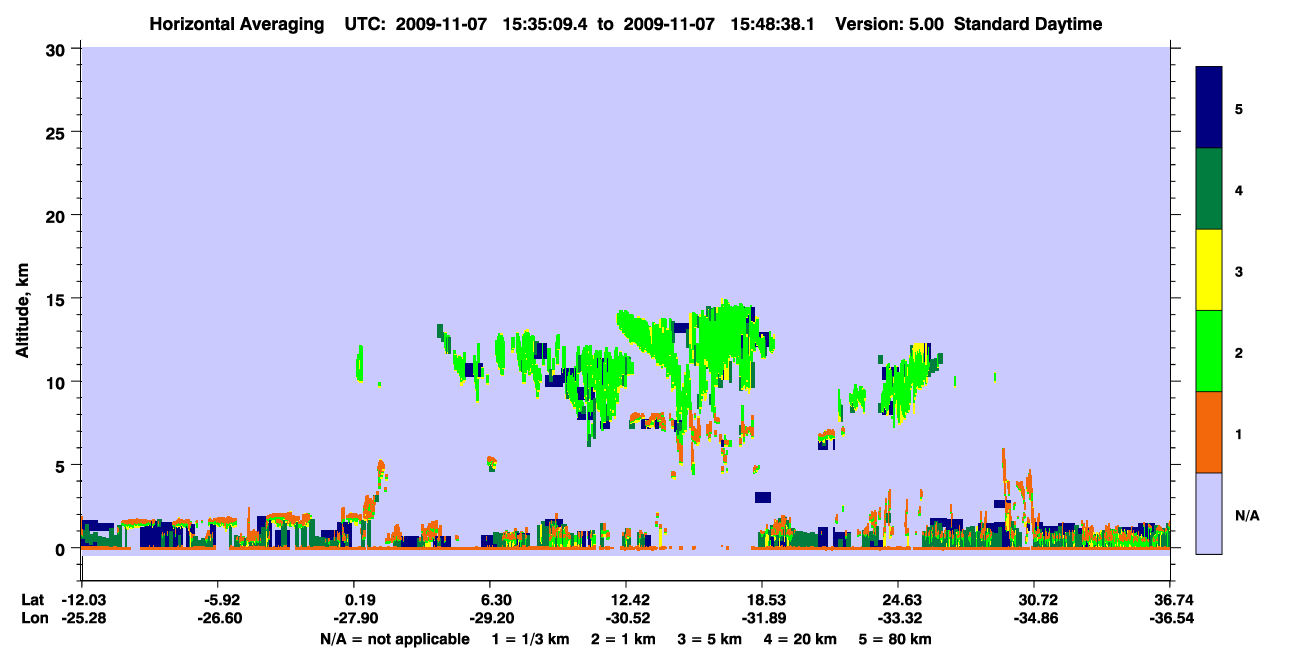Click latitude value 0.19
The width and height of the screenshot is (1300, 667).
point(353,600)
